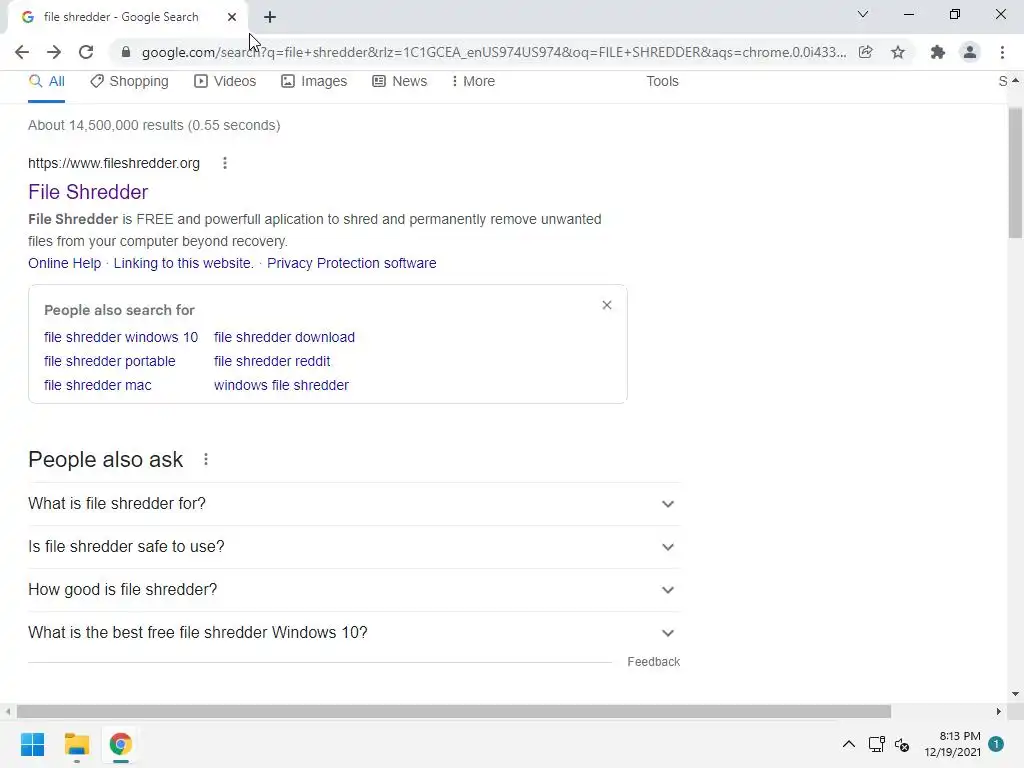Open People also ask options menu

(206, 460)
